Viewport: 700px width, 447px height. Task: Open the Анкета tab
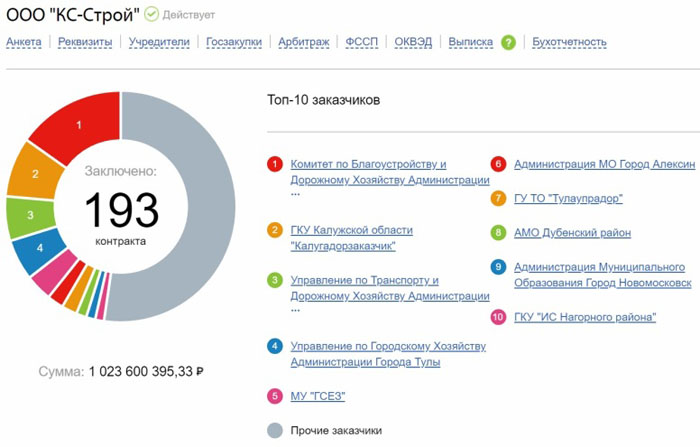pyautogui.click(x=25, y=42)
